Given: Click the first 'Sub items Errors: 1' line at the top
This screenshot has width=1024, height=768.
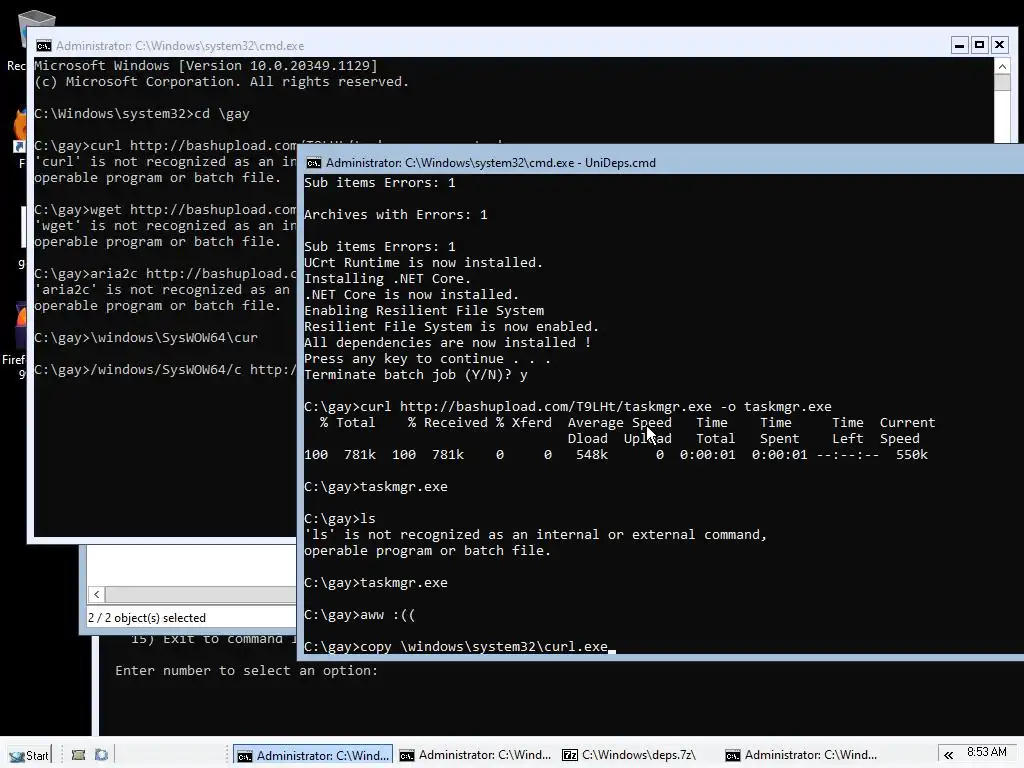Looking at the screenshot, I should [379, 182].
